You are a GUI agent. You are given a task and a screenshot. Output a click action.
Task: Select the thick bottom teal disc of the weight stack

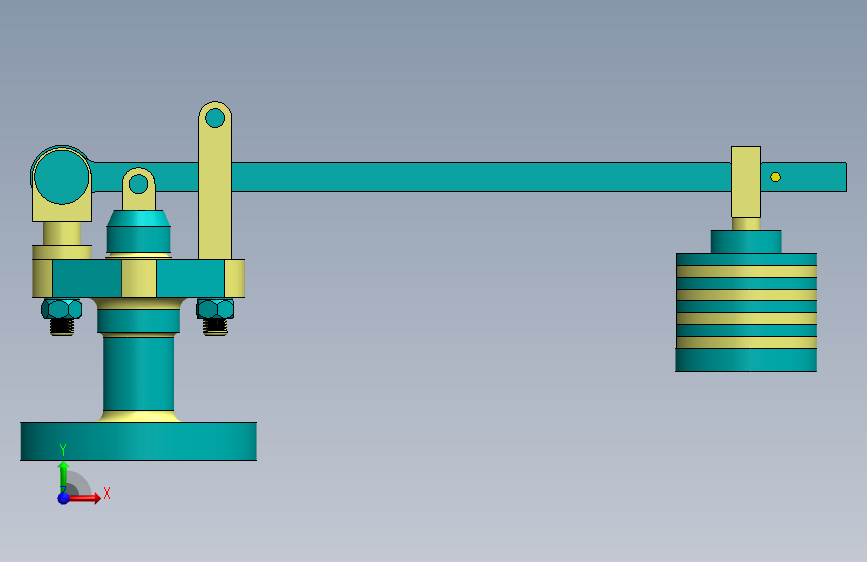point(746,360)
